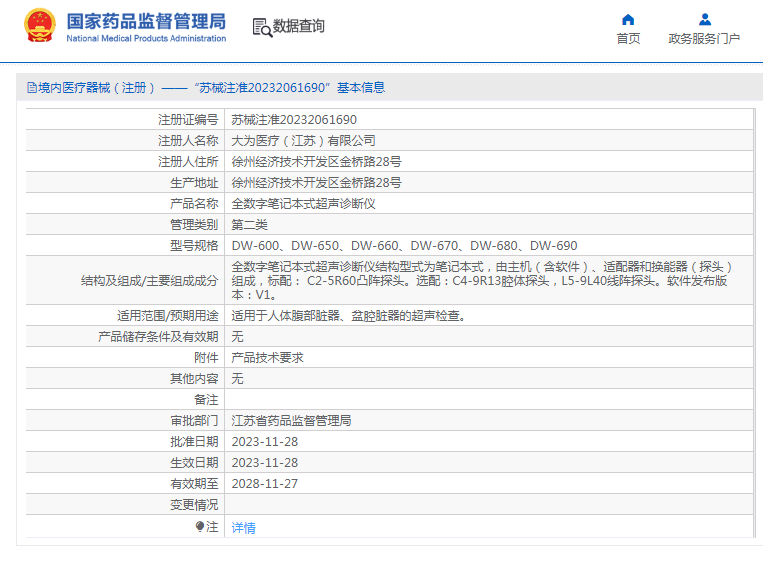The height and width of the screenshot is (561, 763).
Task: Click the document icon before 境内医疗器械
Action: 31,88
